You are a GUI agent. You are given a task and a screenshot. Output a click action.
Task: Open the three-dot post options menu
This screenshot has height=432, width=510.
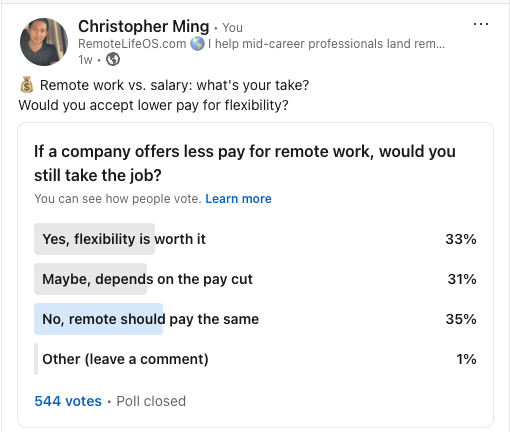tap(481, 24)
